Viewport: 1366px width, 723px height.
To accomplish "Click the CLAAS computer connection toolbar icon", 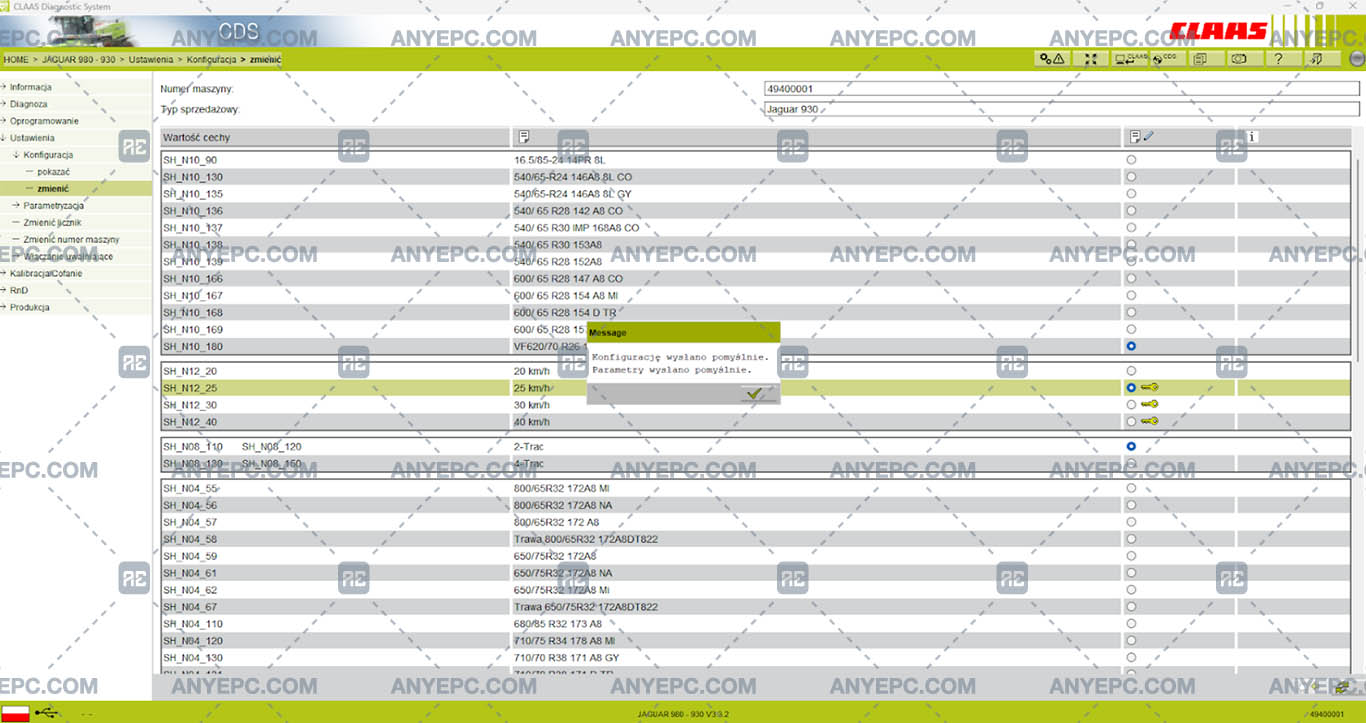I will coord(1130,59).
